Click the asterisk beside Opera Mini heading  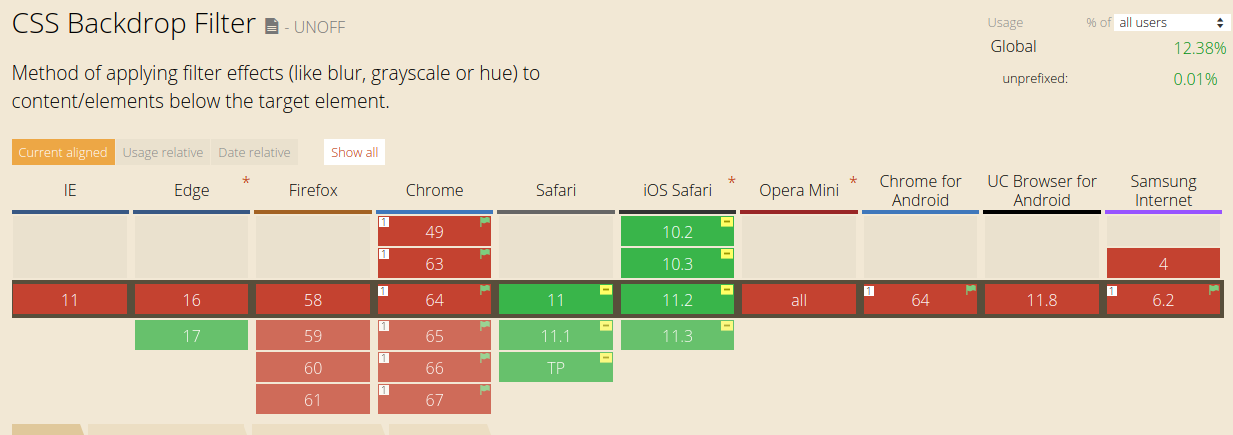coord(853,181)
